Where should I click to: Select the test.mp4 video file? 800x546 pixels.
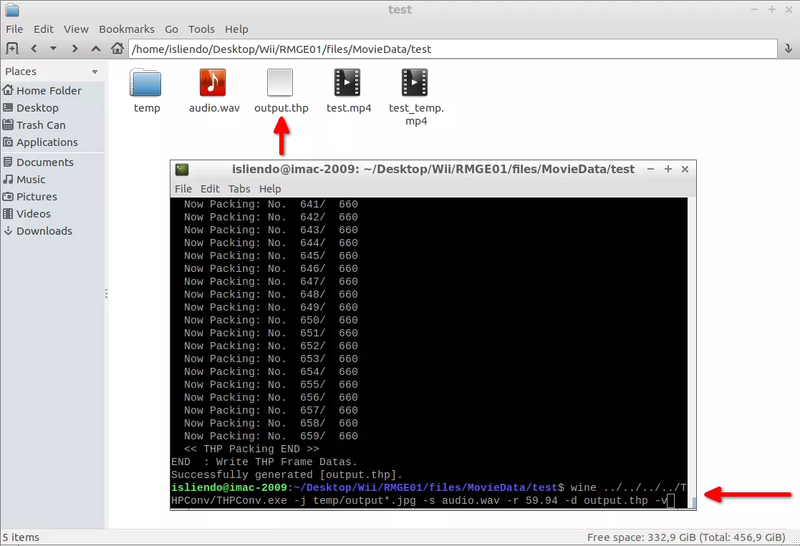click(348, 83)
